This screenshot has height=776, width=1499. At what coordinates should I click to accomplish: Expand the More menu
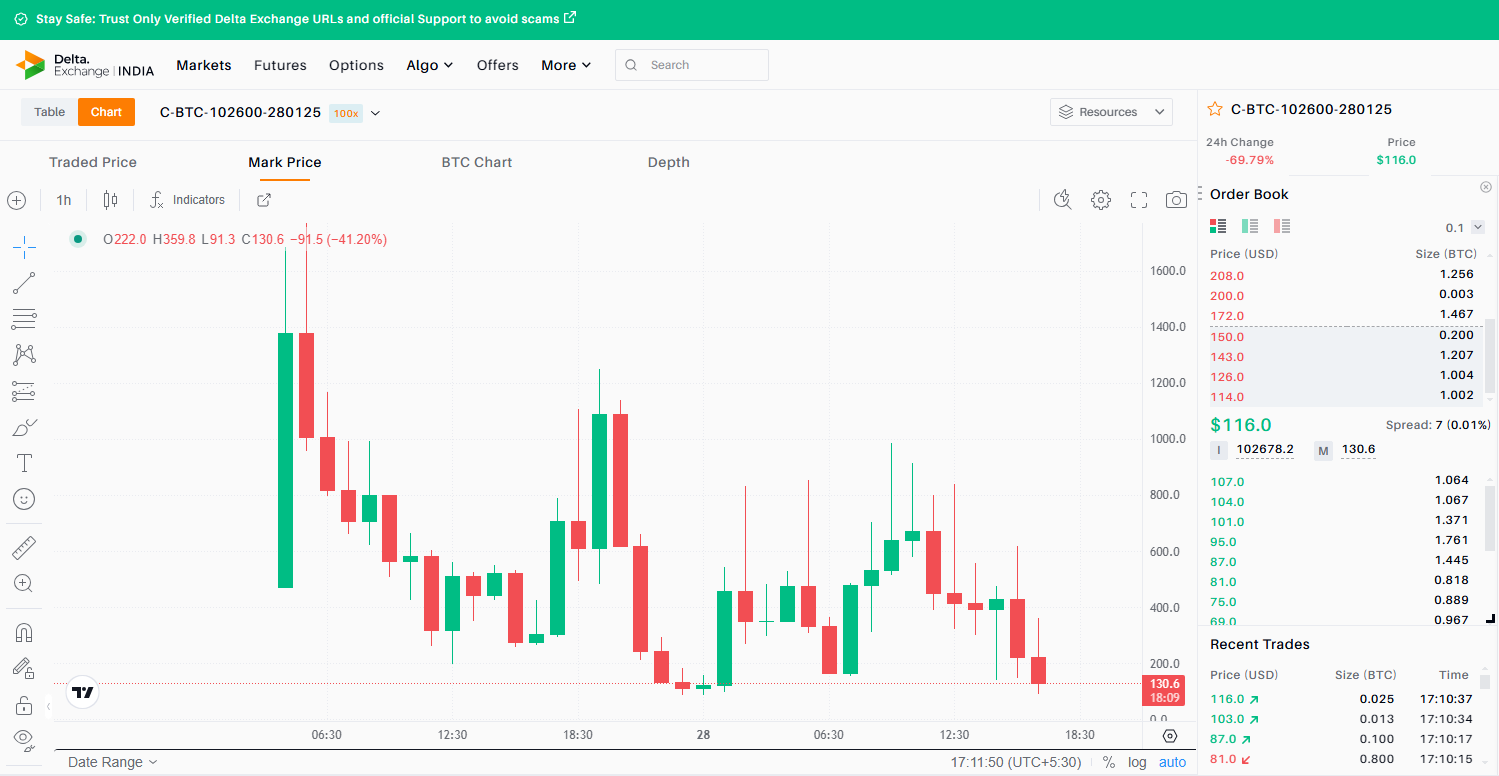(x=566, y=65)
